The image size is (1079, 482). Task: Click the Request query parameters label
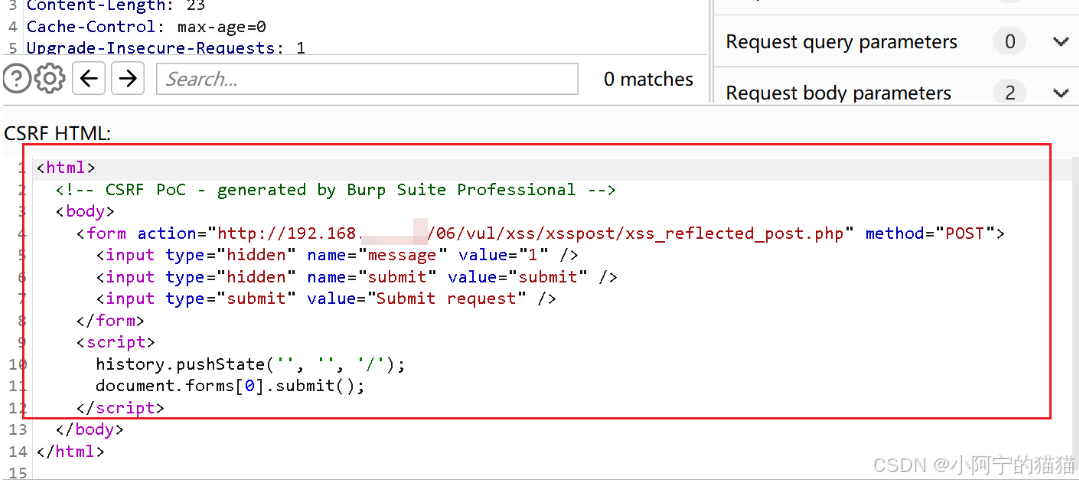[x=841, y=42]
